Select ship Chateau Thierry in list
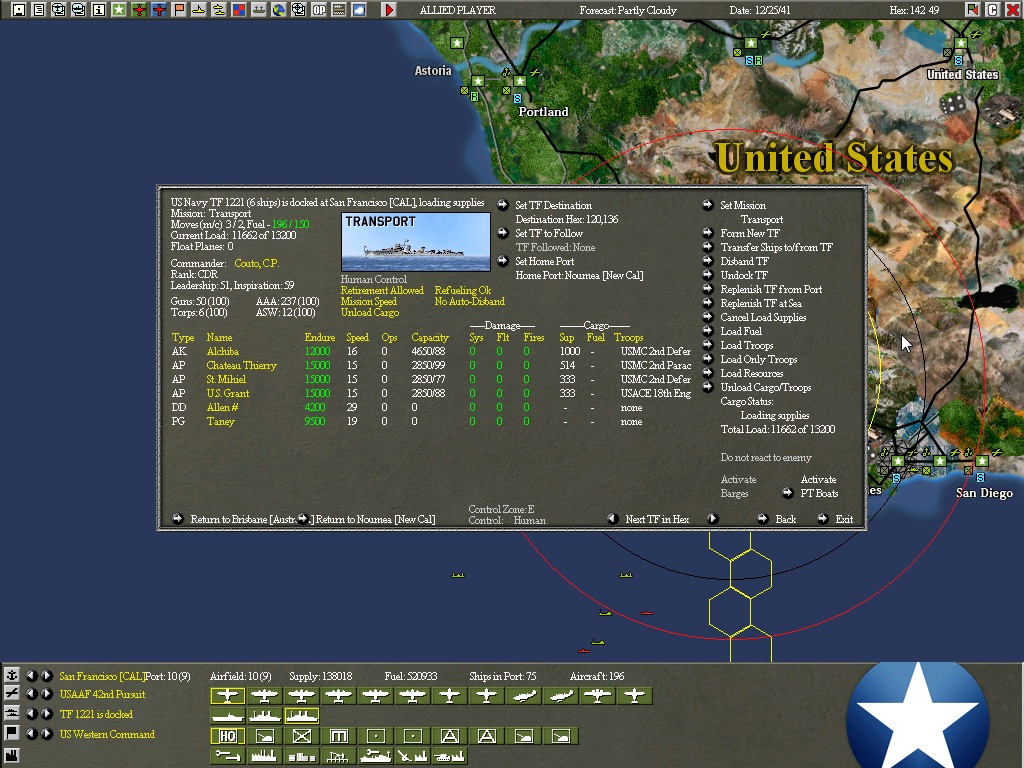The height and width of the screenshot is (768, 1024). (242, 365)
